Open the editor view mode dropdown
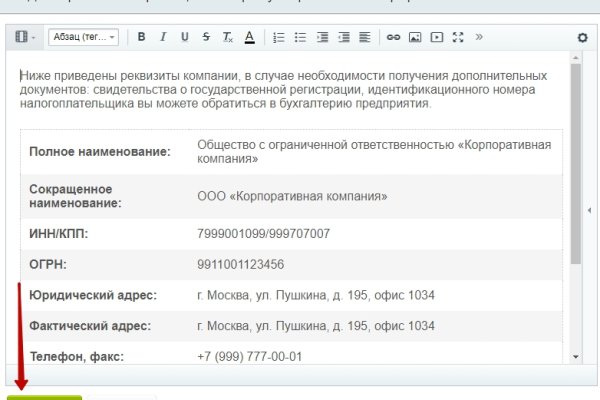Viewport: 600px width, 400px height. coord(25,37)
